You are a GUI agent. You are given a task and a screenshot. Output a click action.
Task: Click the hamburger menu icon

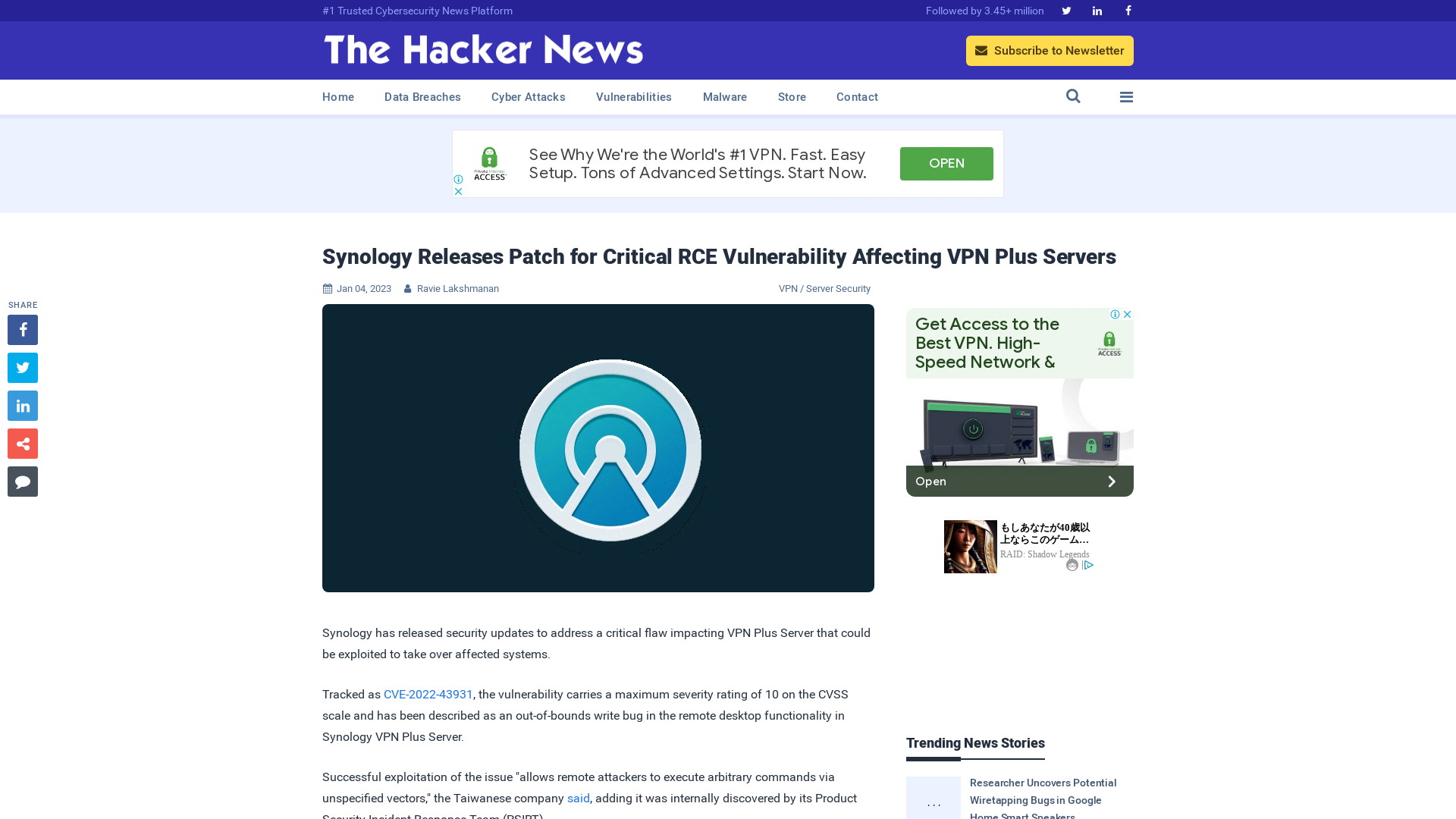click(x=1126, y=96)
